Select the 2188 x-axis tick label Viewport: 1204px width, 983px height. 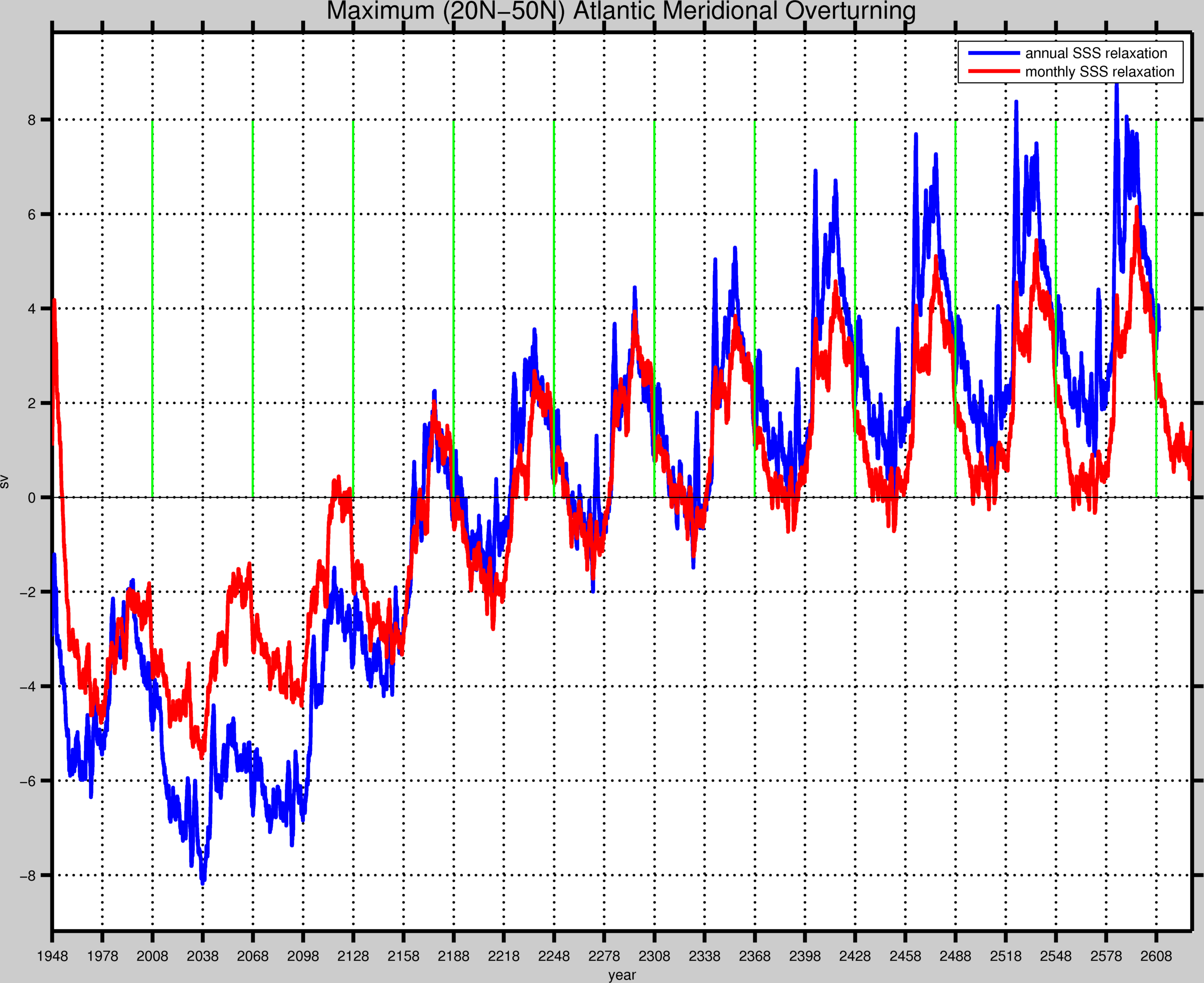pos(454,956)
